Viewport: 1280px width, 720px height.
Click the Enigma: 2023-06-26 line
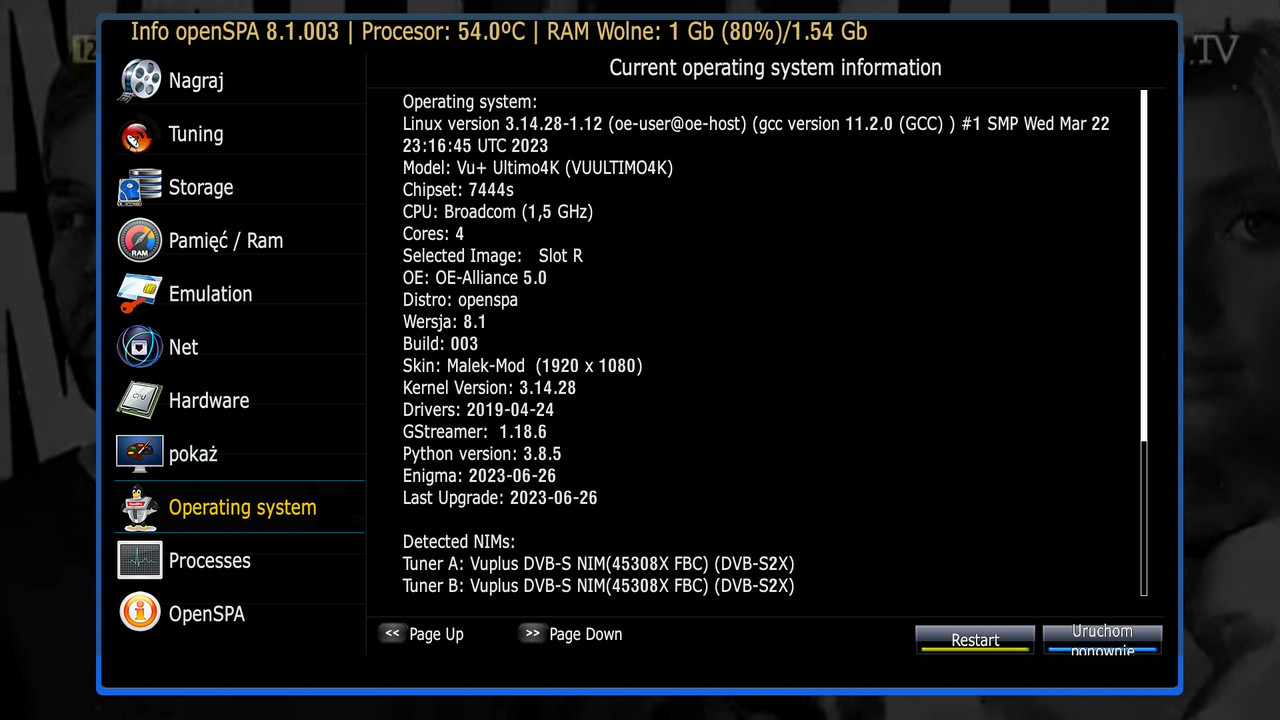479,475
